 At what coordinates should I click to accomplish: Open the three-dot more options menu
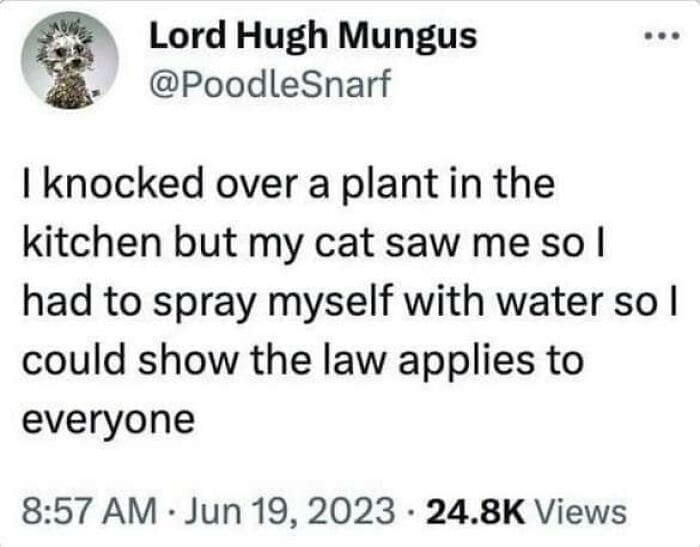(x=662, y=35)
